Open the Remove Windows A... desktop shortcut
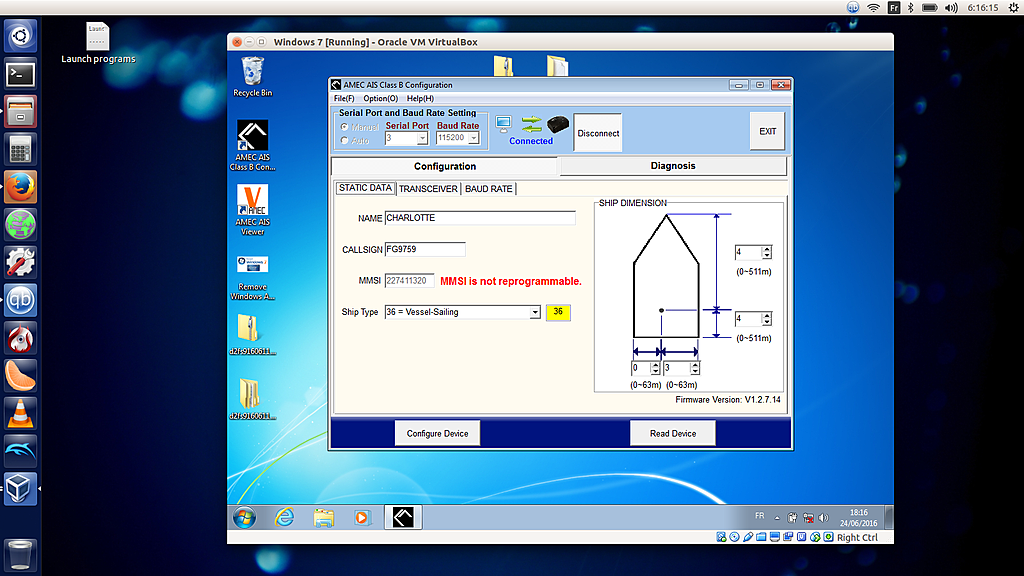Image resolution: width=1024 pixels, height=576 pixels. coord(253,278)
